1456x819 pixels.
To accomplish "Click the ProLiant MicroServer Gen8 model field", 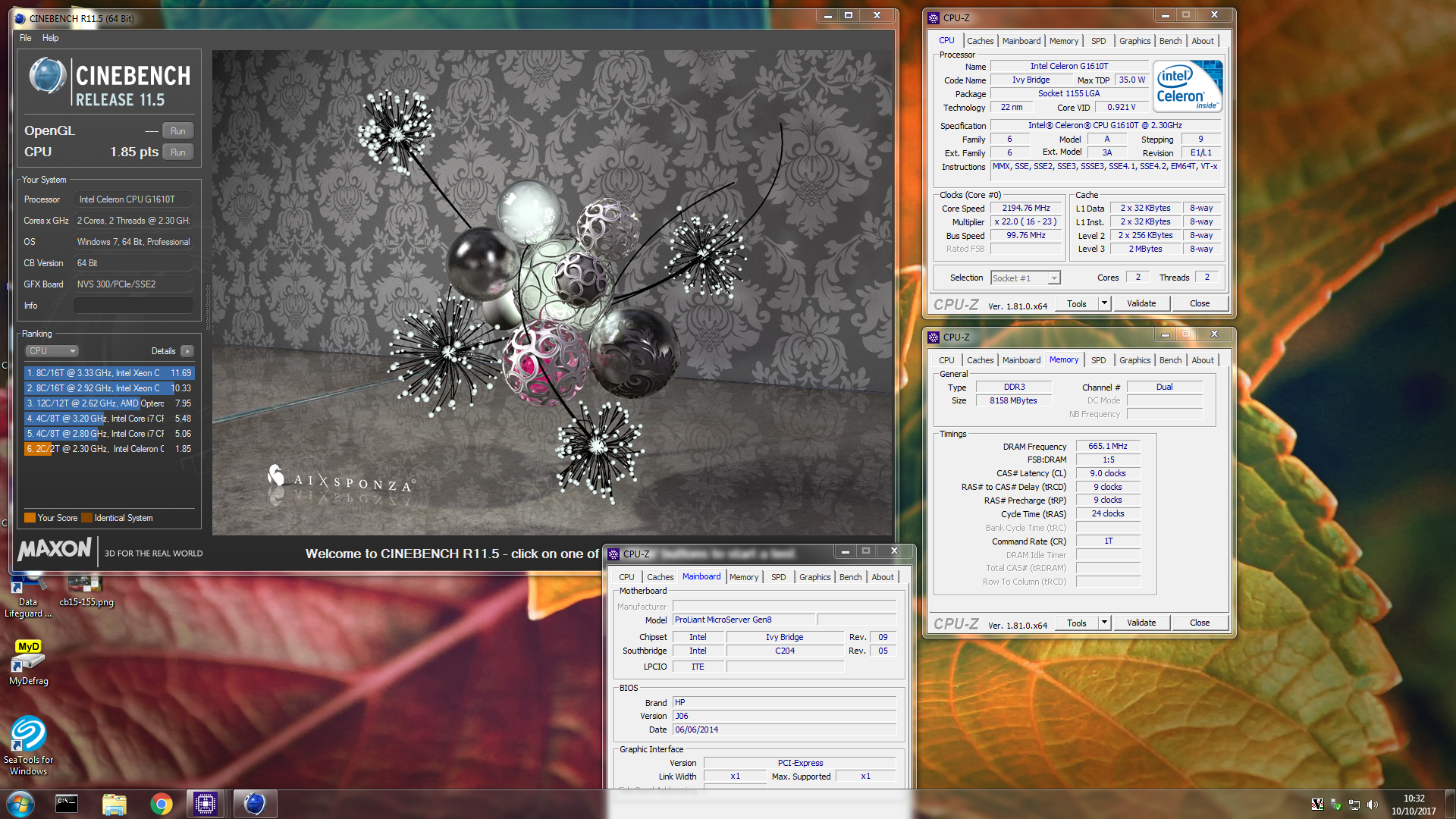I will (743, 620).
